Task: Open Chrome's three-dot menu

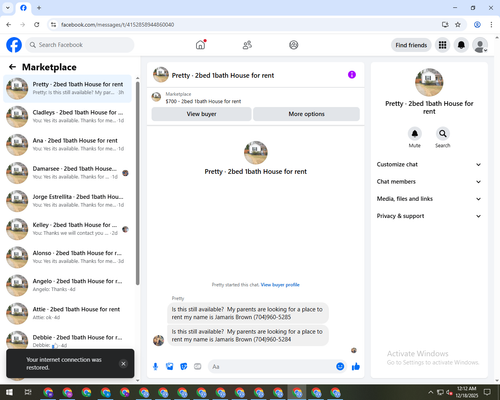Action: click(491, 25)
